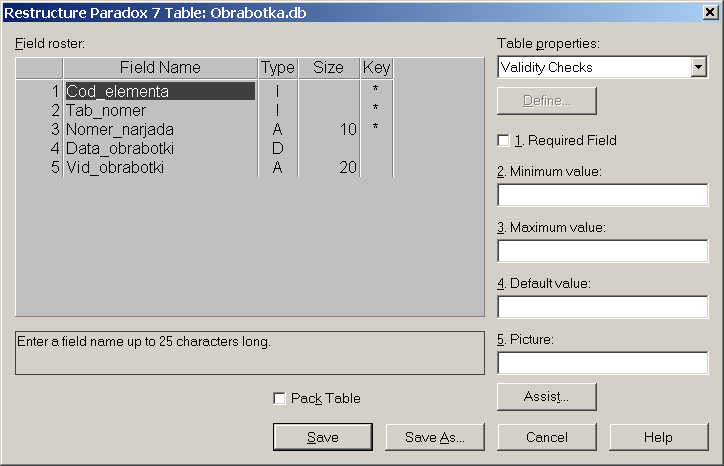Enable the Pack Table checkbox
This screenshot has height=466, width=724.
279,398
